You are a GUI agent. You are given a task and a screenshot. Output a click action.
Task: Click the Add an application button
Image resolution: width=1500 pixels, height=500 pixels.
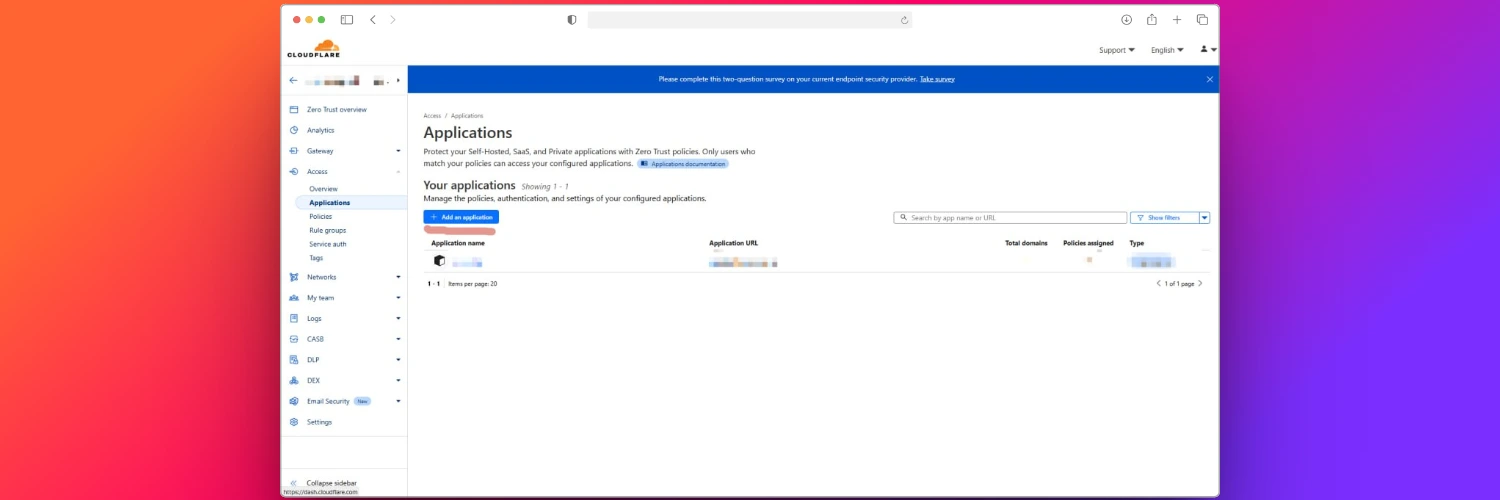tap(461, 217)
